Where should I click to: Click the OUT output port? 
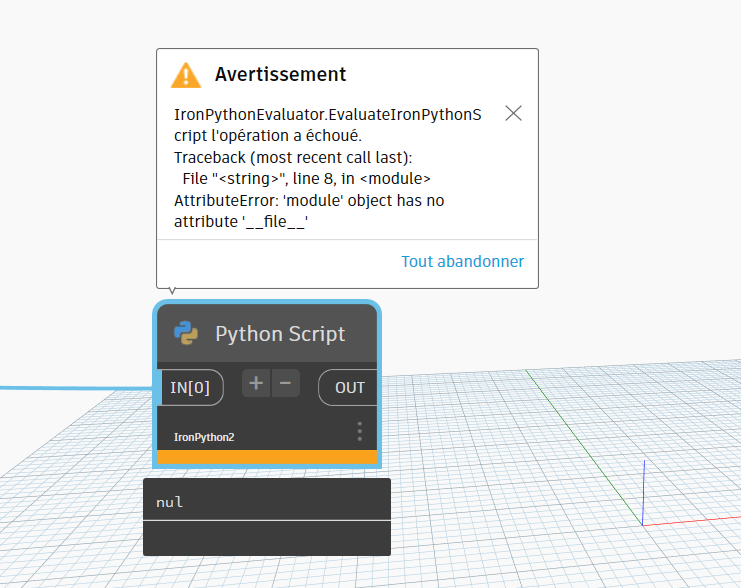click(x=349, y=388)
